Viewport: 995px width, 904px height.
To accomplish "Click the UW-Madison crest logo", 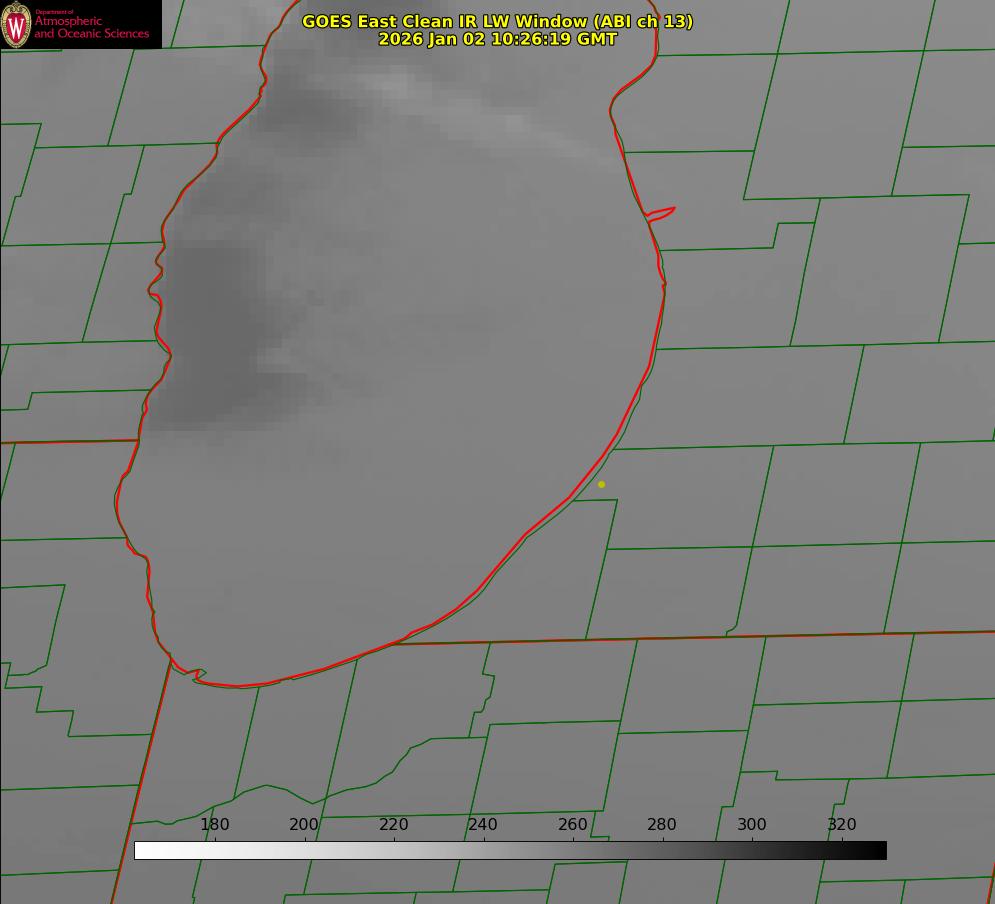I will (x=17, y=24).
